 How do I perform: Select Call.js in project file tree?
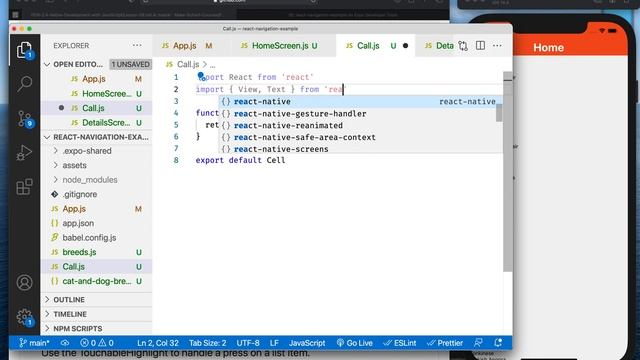point(96,267)
